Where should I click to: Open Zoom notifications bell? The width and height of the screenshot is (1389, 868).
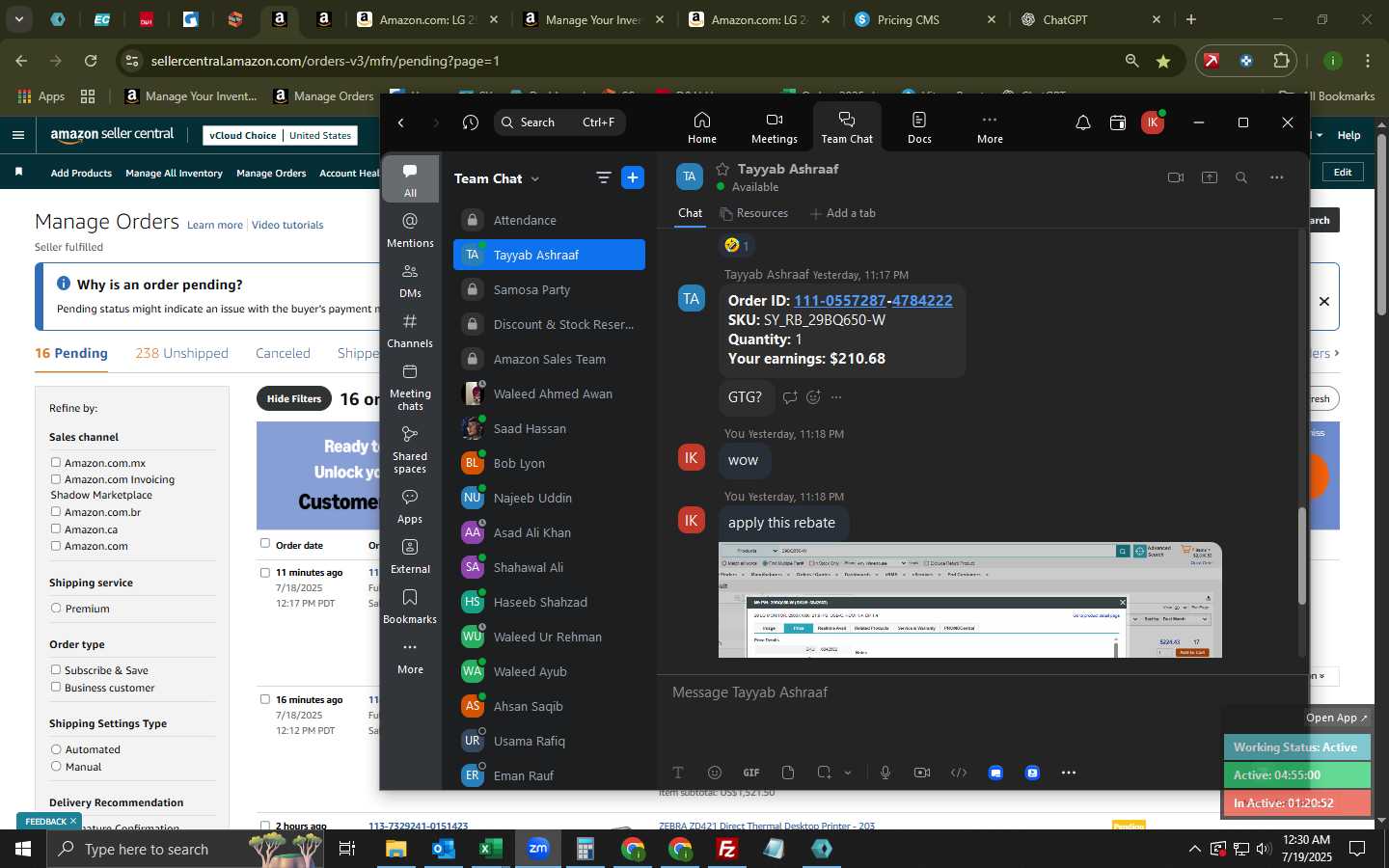tap(1083, 122)
